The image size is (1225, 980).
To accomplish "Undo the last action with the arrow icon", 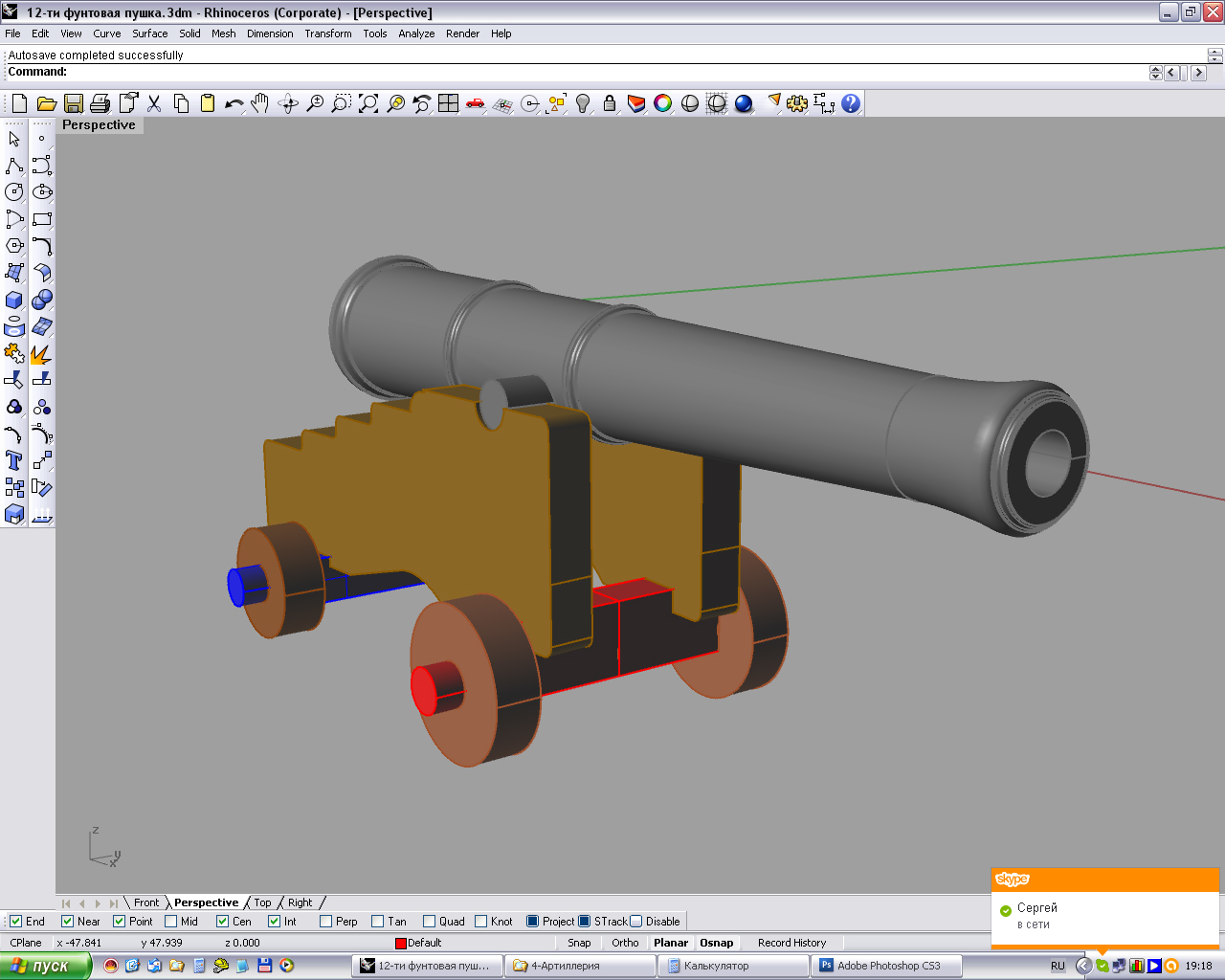I will (x=234, y=103).
